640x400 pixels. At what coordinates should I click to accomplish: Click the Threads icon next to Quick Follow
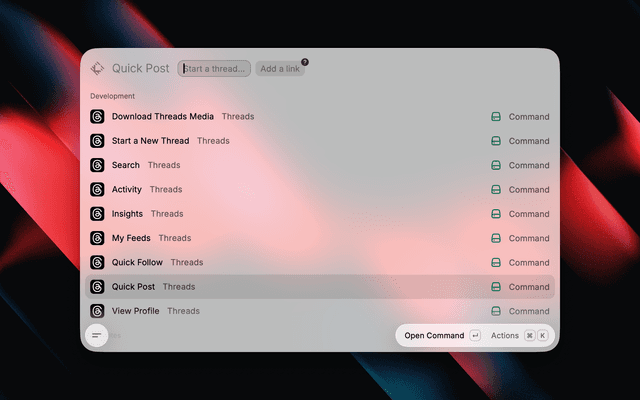pos(97,262)
